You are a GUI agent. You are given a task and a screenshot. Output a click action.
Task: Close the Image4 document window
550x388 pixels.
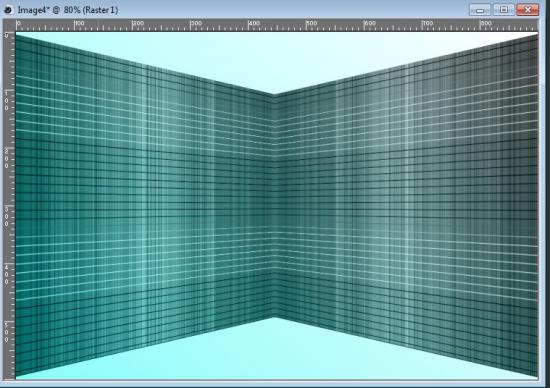[527, 10]
